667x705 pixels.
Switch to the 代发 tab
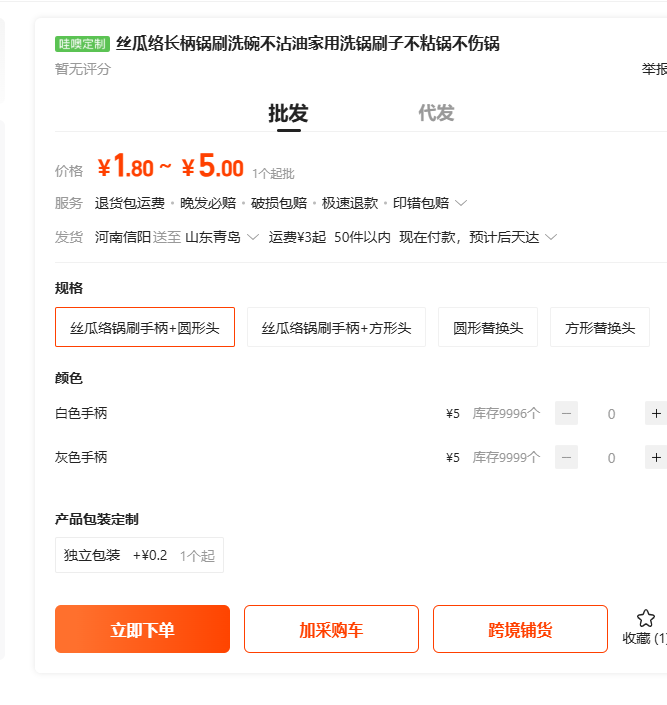pos(436,113)
